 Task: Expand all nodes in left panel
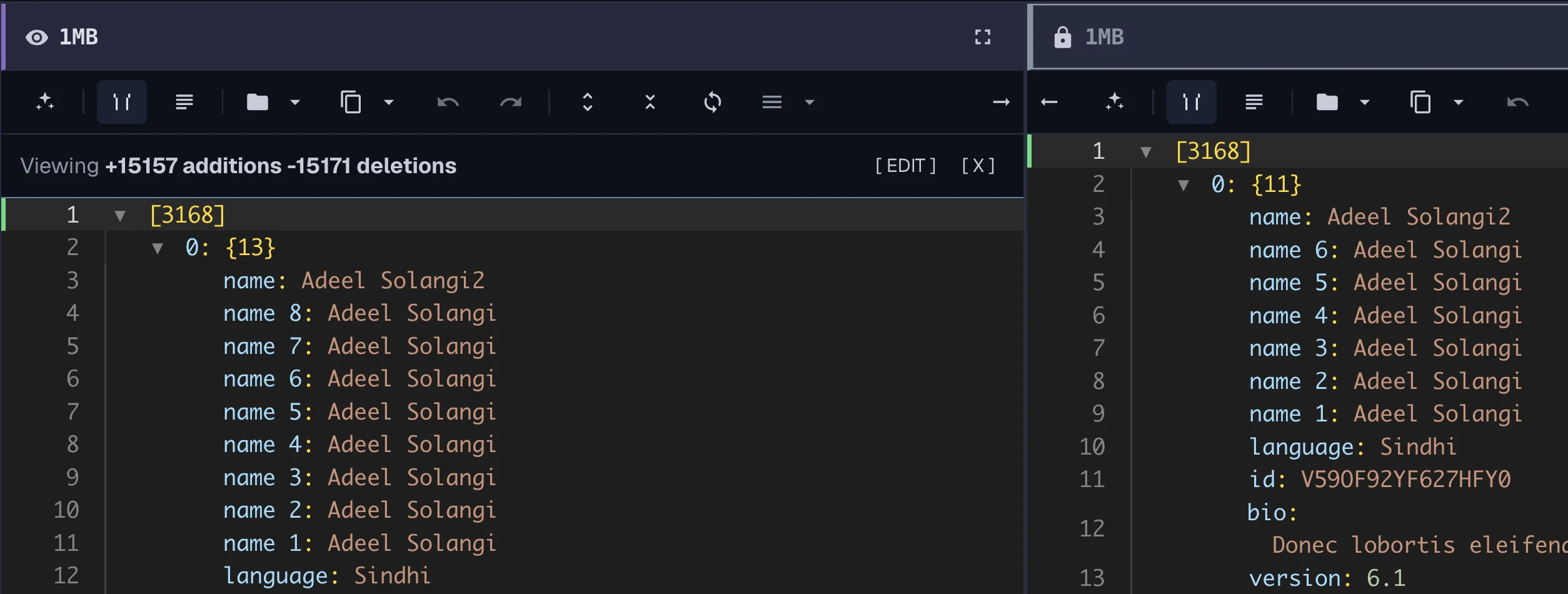point(588,102)
